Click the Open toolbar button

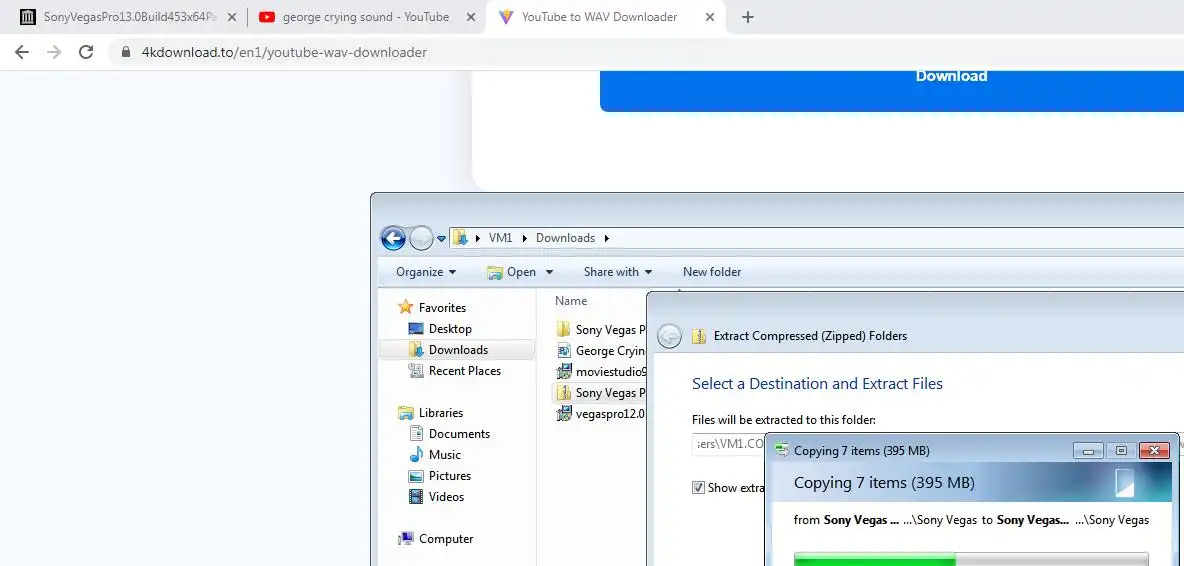point(512,272)
